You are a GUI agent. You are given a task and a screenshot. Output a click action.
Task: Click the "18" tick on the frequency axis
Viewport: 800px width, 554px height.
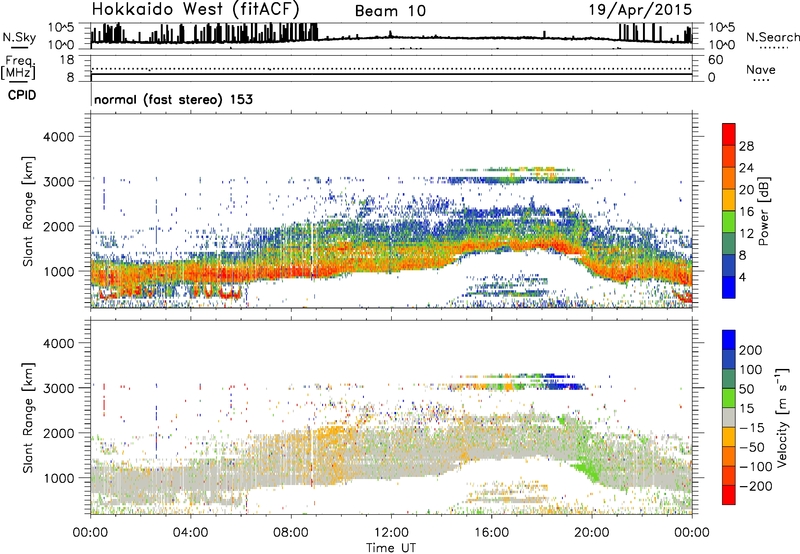tap(67, 60)
